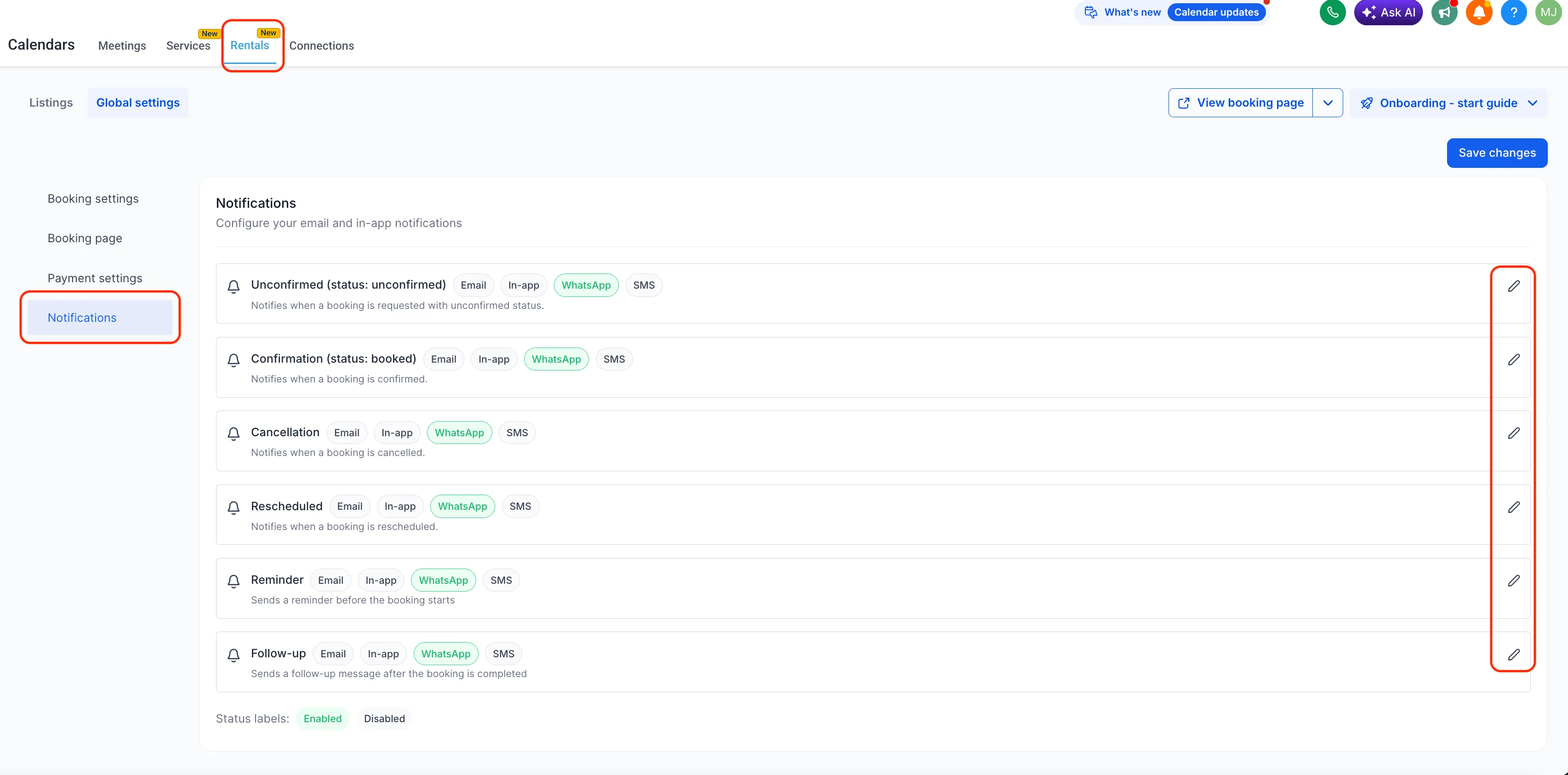Open the orange notifications bell
The image size is (1568, 775).
[x=1478, y=12]
